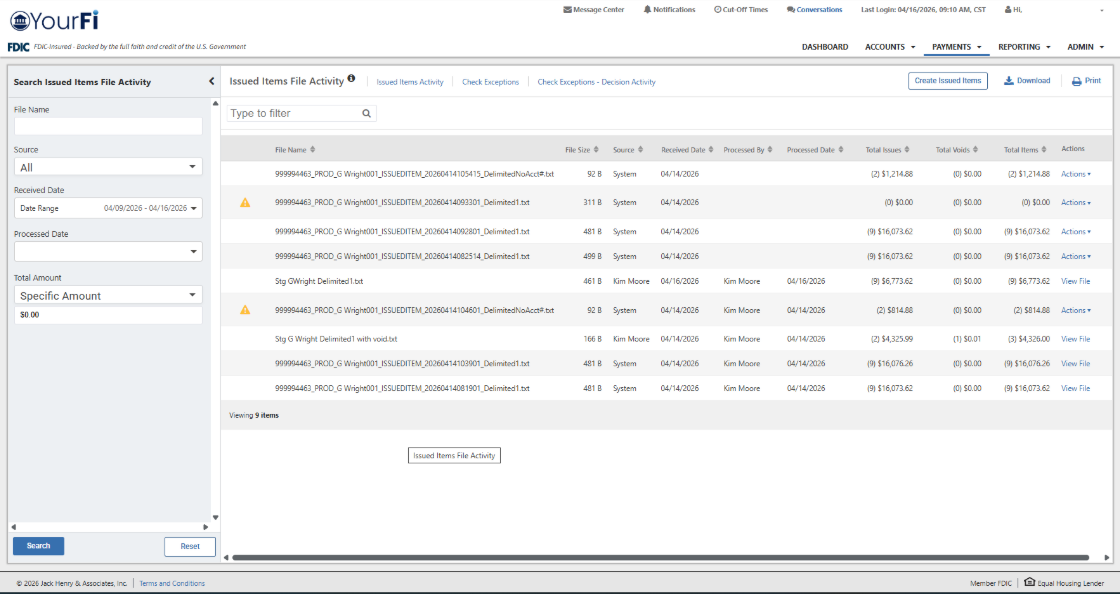Click Stg G Wright Delimited1 with void.txt name

pyautogui.click(x=336, y=339)
